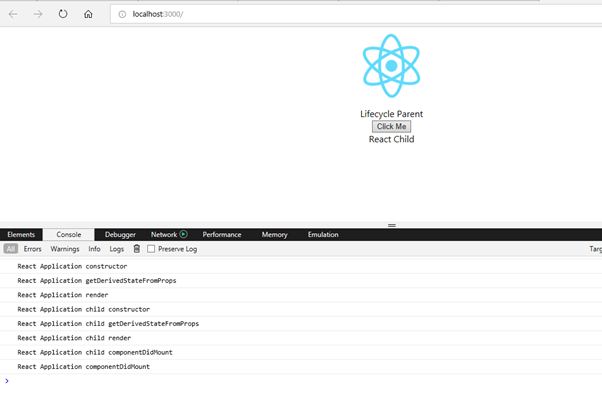Switch to the Console tab

69,234
